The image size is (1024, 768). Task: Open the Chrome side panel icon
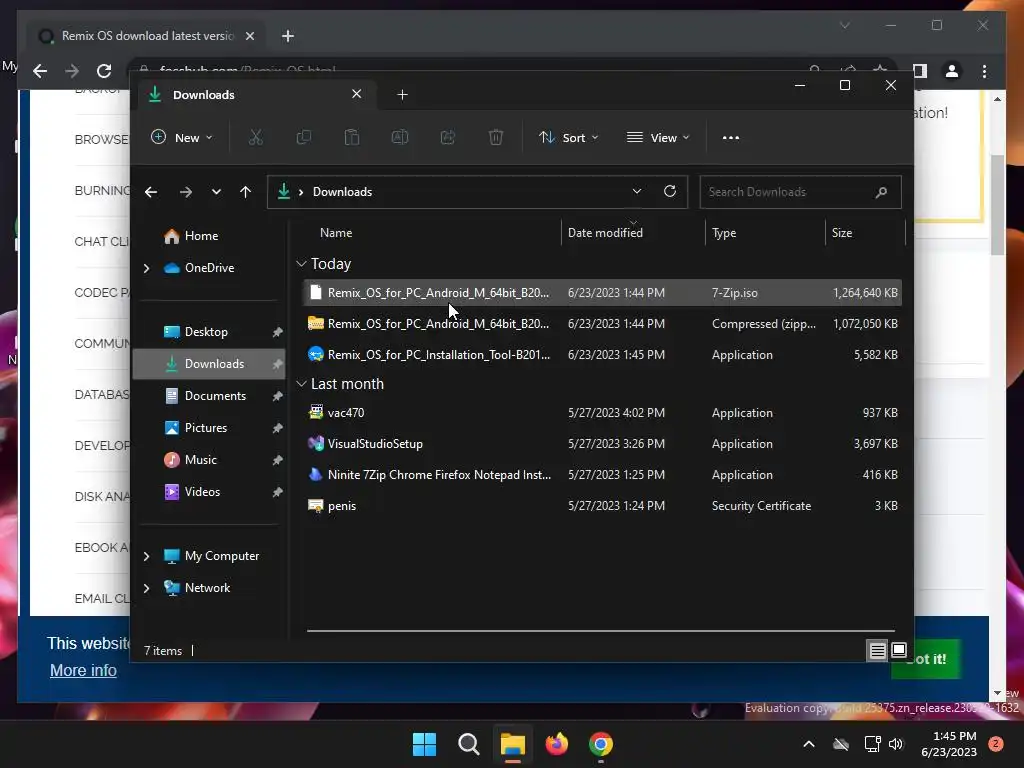920,71
